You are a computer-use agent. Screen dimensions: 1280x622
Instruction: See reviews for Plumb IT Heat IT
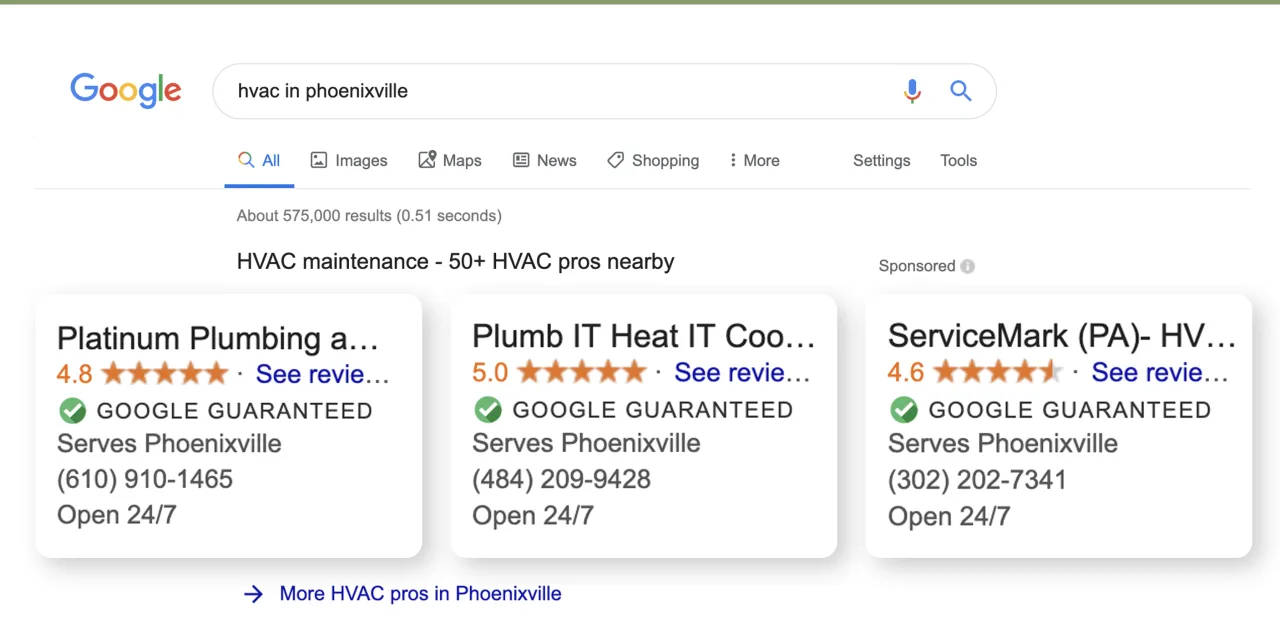(741, 373)
